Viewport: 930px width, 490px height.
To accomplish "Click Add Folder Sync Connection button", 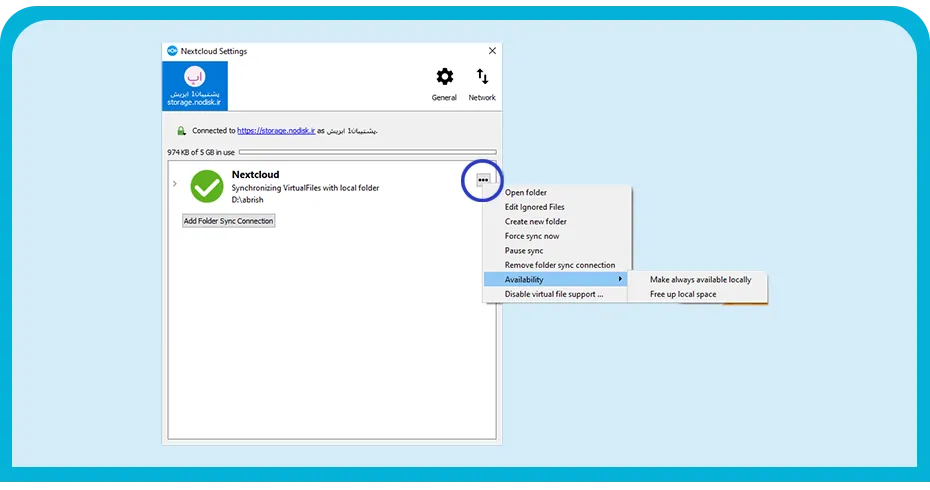I will [228, 221].
